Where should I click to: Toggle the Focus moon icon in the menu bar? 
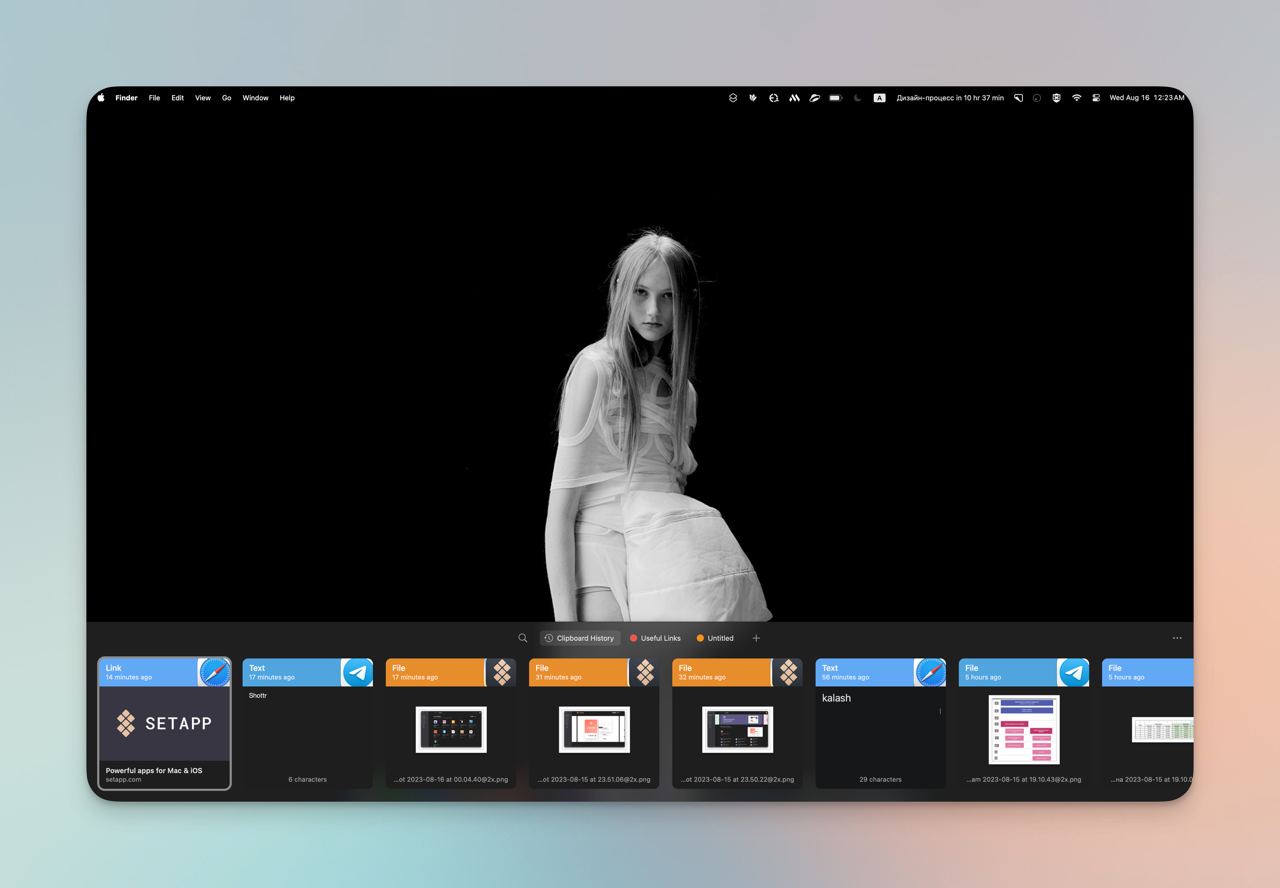pyautogui.click(x=857, y=98)
